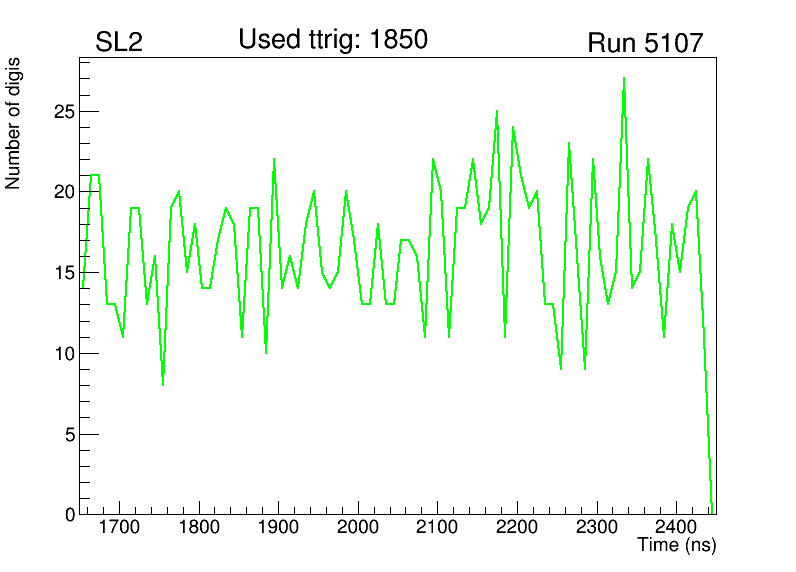Select the "Used ttrig: 1850" title text
The image size is (796, 572).
(x=333, y=40)
